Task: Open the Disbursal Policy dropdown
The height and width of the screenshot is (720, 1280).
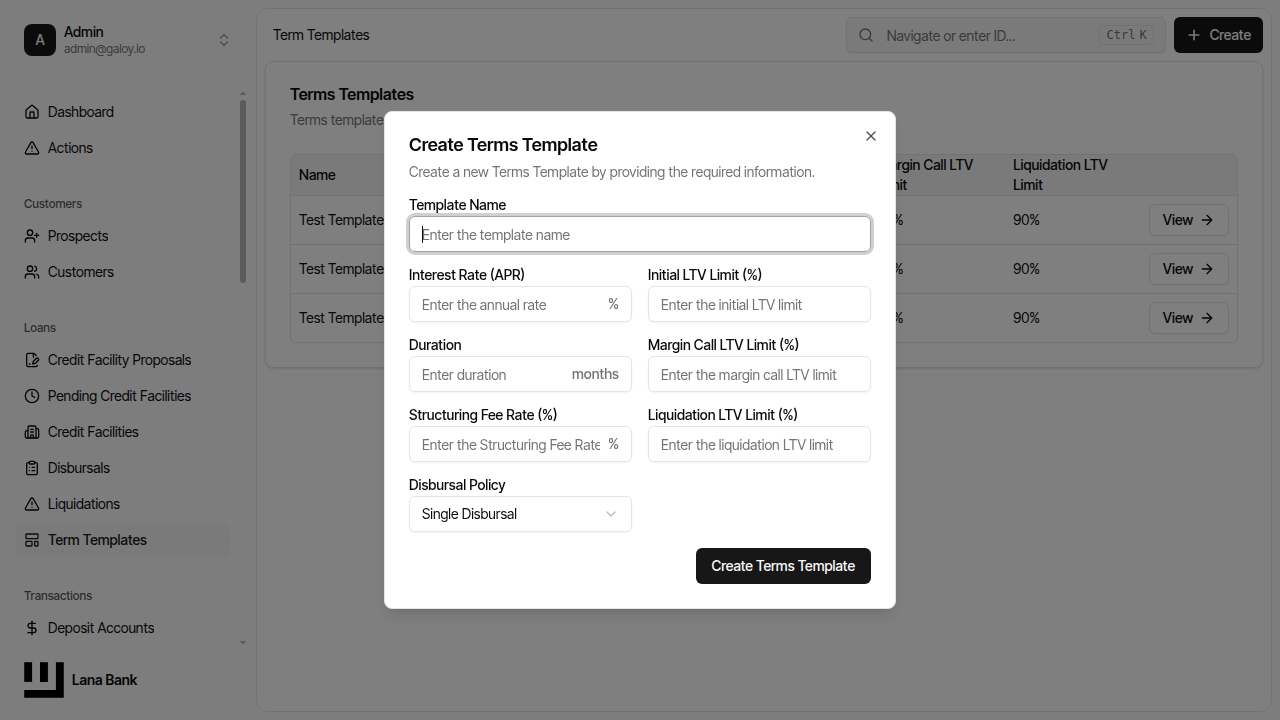Action: pyautogui.click(x=520, y=514)
